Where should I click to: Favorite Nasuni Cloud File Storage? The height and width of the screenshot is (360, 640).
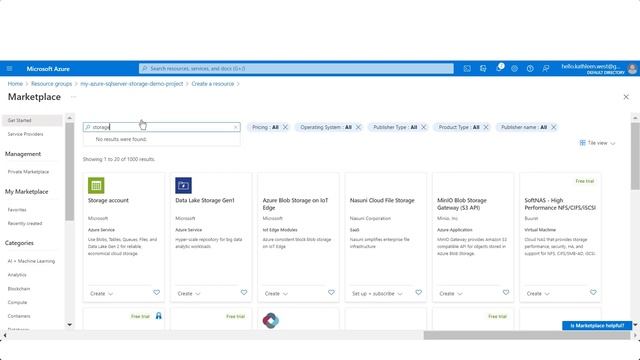418,293
